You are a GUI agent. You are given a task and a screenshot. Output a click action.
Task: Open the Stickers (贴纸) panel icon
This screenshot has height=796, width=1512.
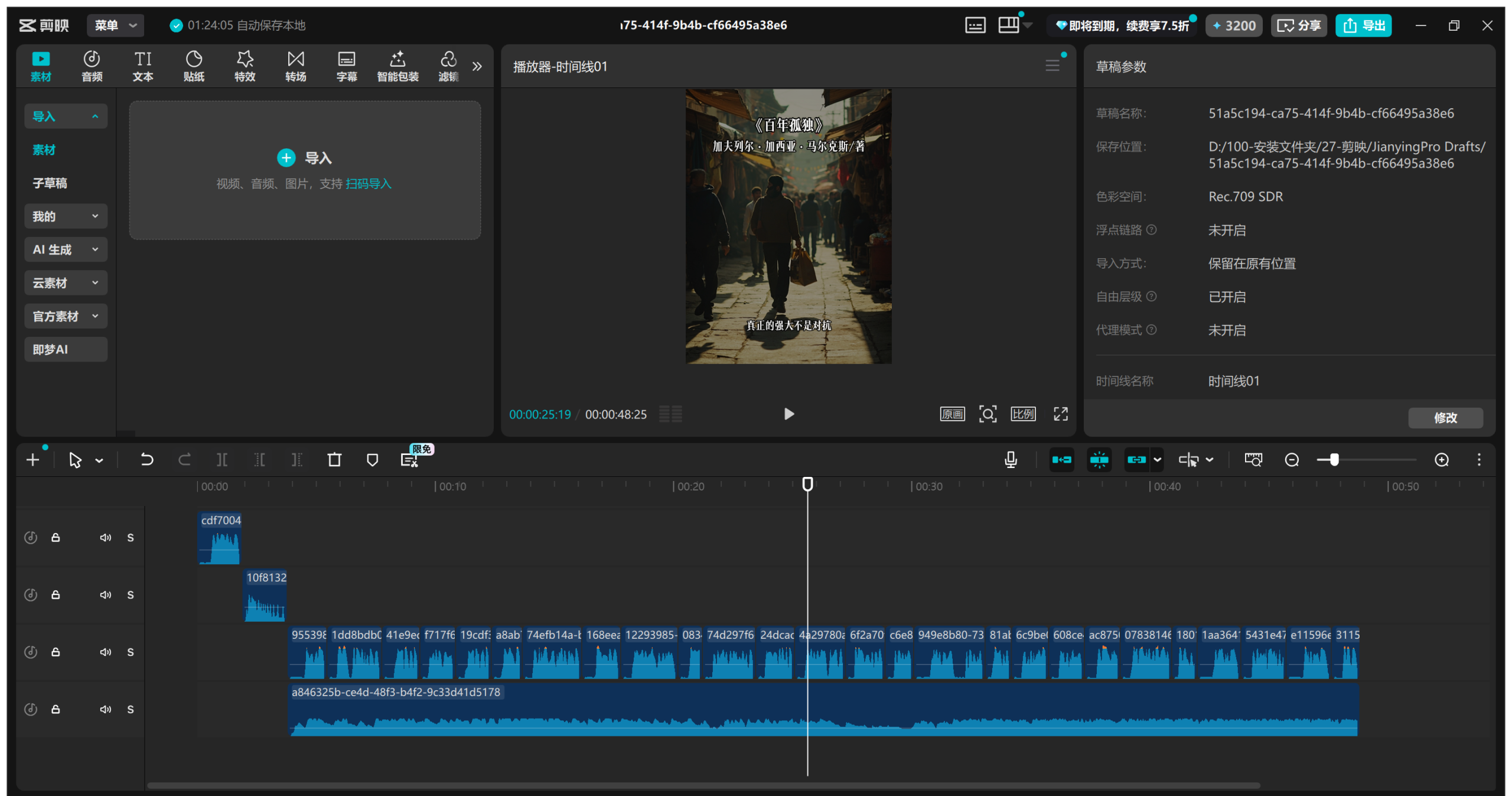coord(194,66)
